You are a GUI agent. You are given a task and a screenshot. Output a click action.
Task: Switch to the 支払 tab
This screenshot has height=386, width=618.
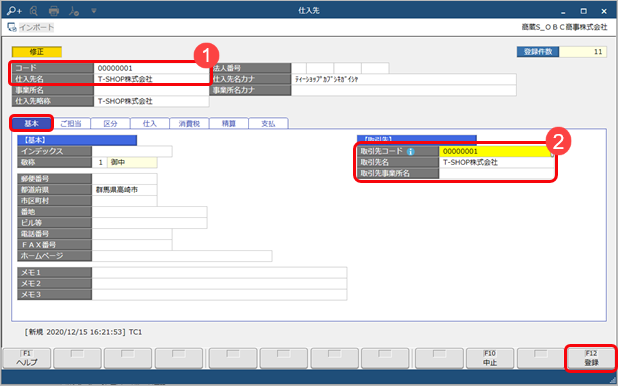(x=268, y=123)
